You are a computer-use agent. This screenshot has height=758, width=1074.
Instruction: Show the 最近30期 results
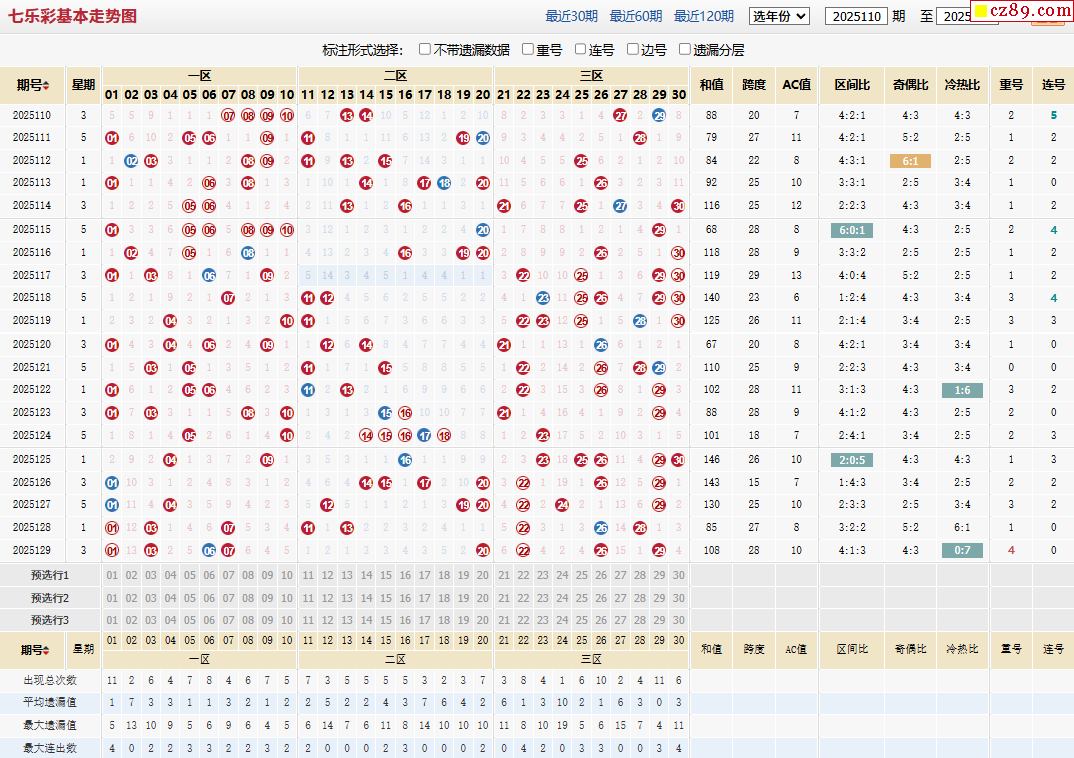(x=571, y=16)
